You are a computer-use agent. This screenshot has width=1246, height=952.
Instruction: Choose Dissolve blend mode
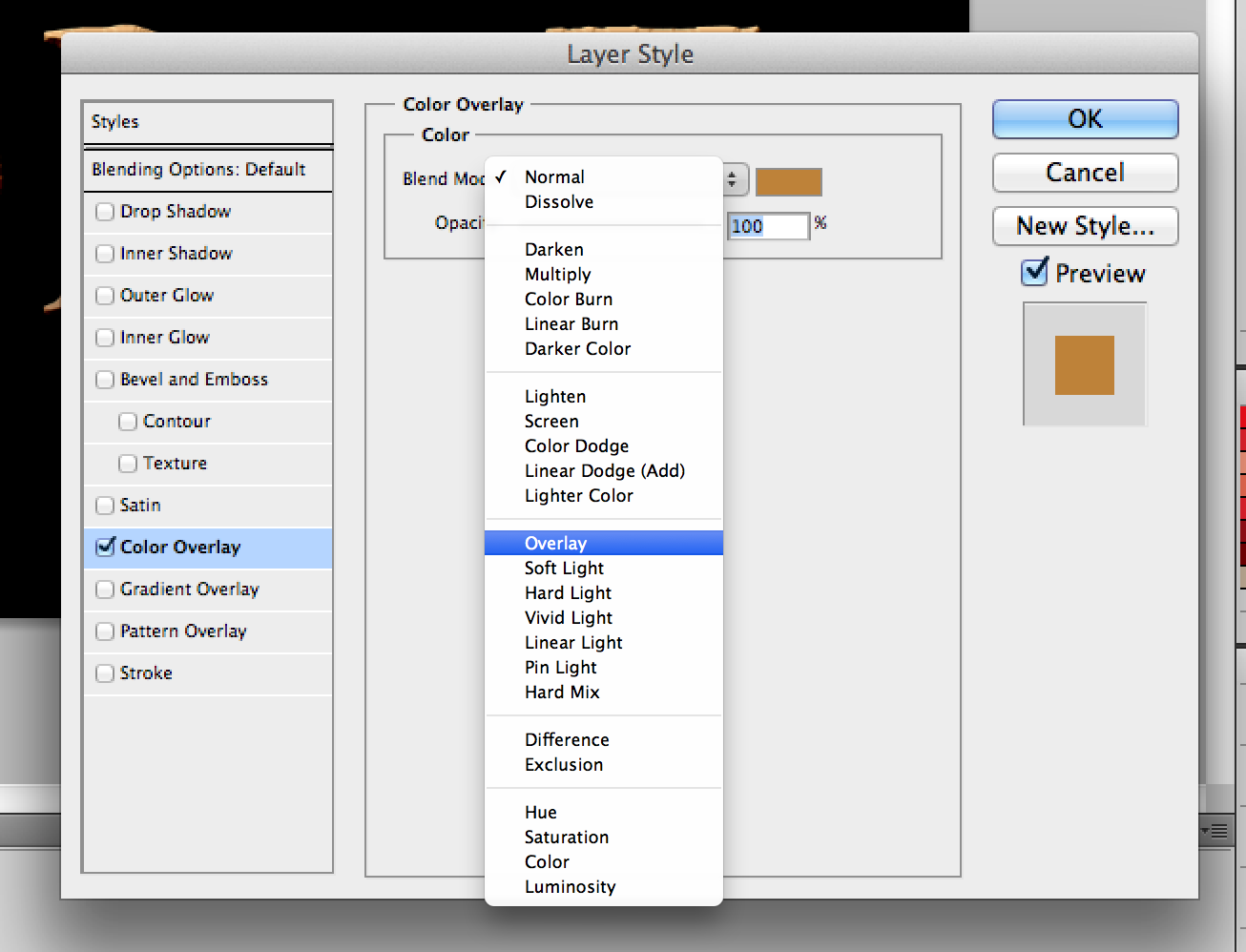coord(603,202)
